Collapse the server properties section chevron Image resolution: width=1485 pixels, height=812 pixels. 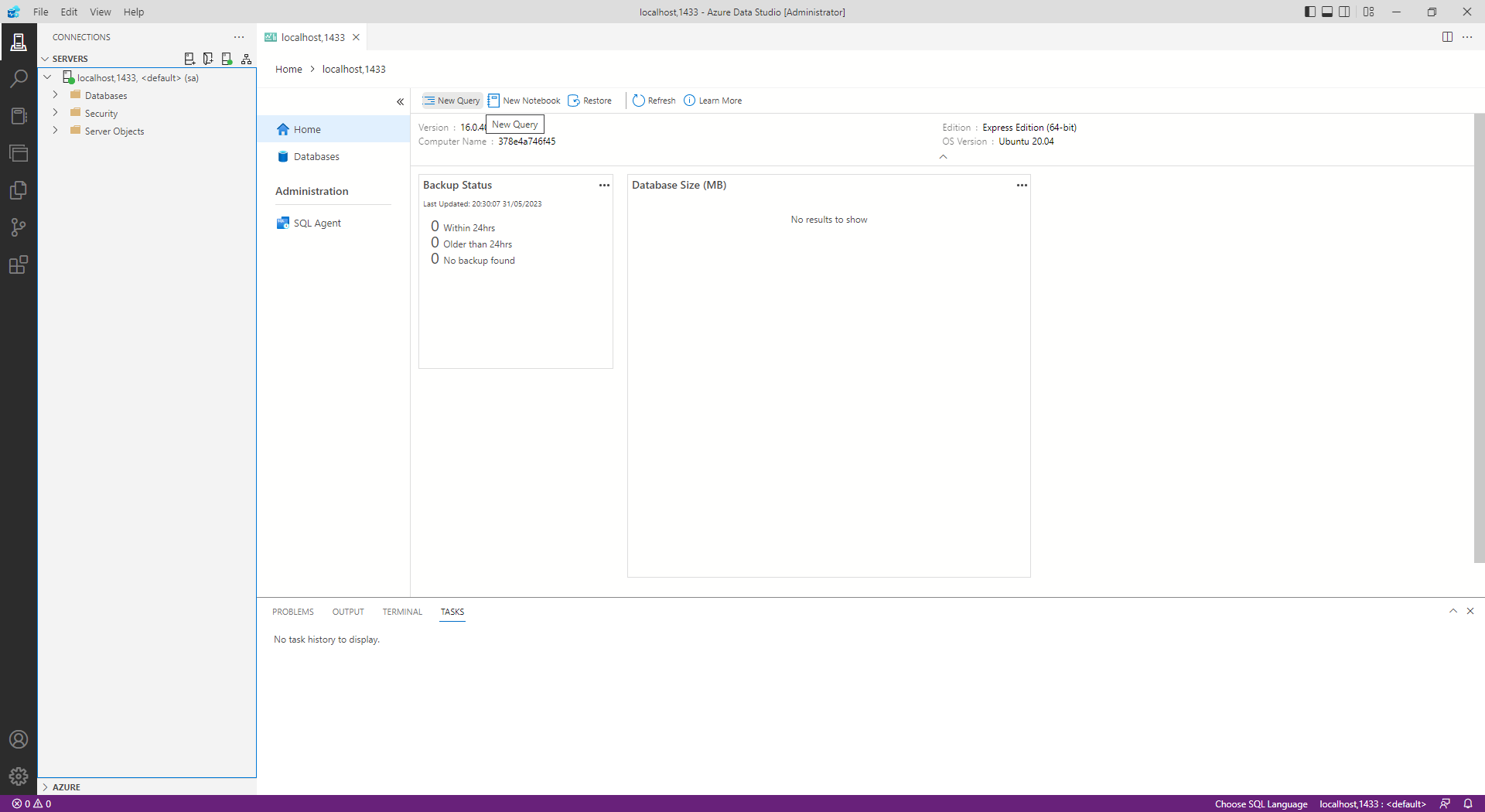coord(943,156)
